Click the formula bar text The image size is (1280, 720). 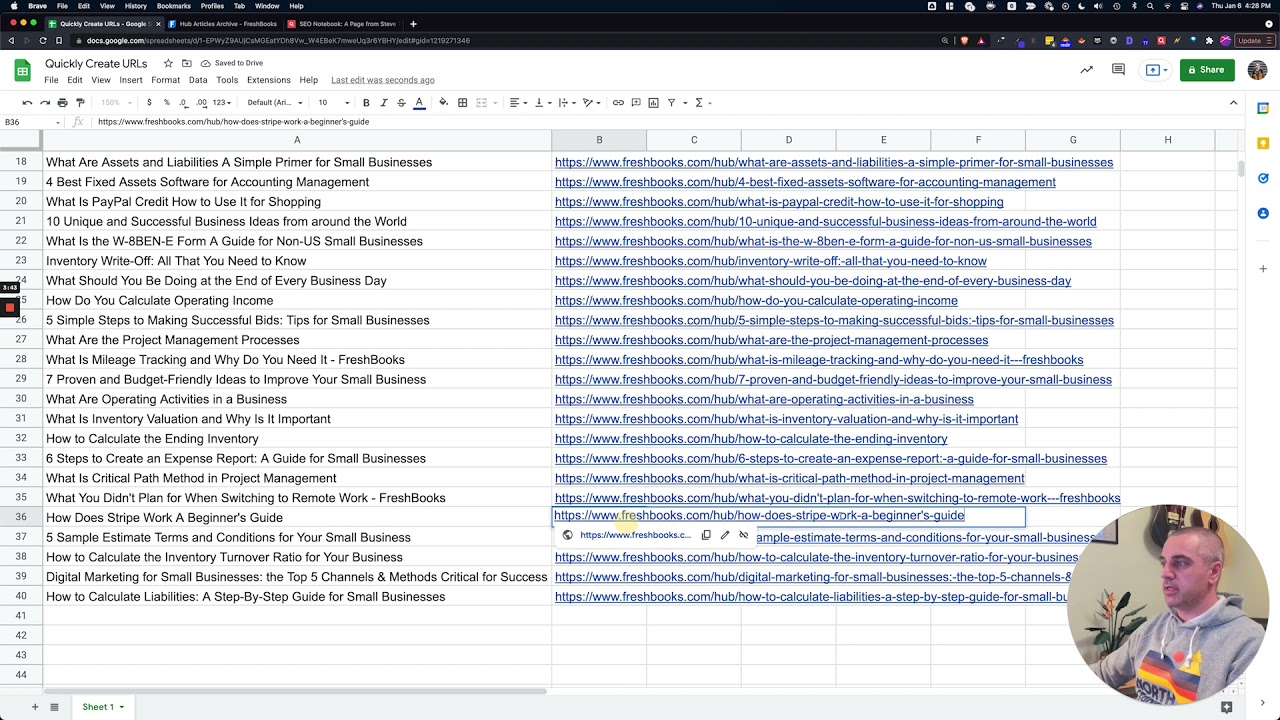coord(233,122)
